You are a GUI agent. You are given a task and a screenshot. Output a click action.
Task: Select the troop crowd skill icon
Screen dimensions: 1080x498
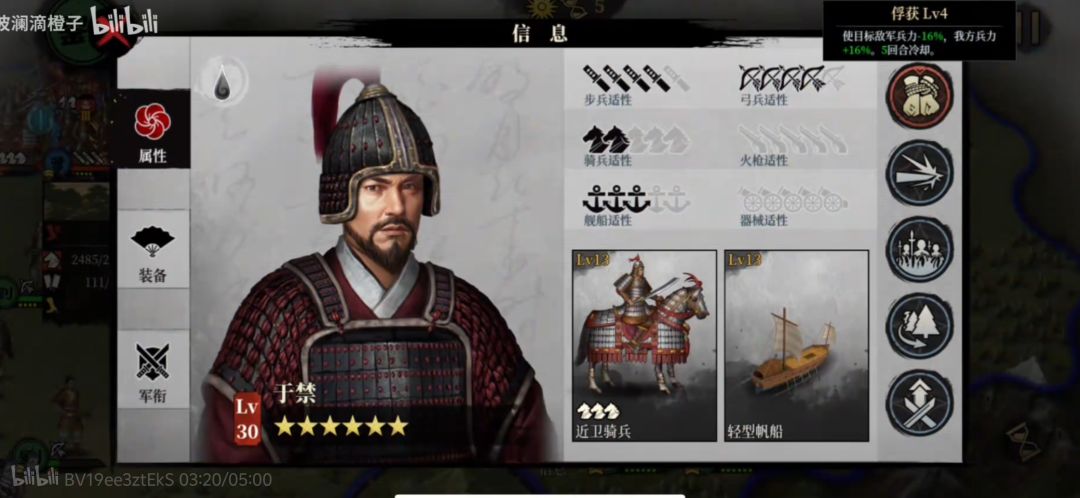click(x=919, y=249)
